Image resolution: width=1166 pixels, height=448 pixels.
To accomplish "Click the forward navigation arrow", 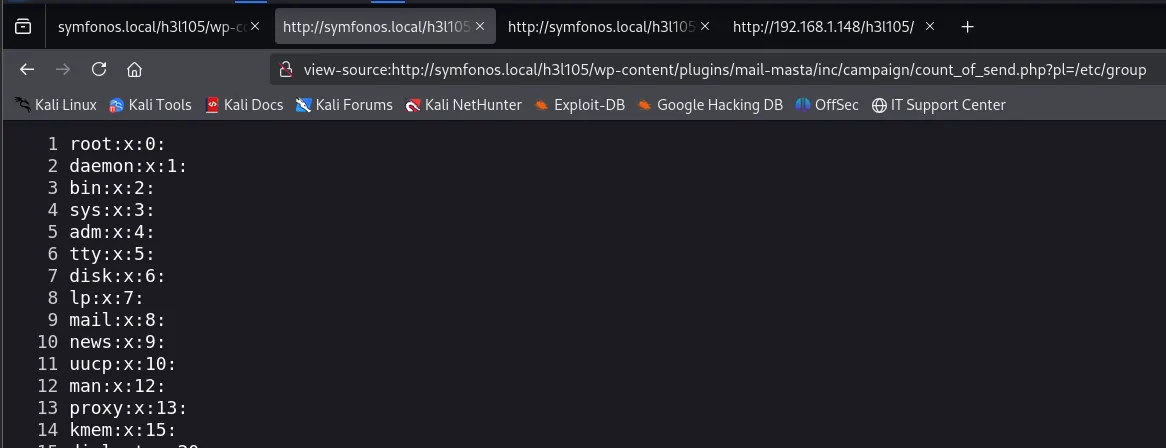I will coord(63,69).
